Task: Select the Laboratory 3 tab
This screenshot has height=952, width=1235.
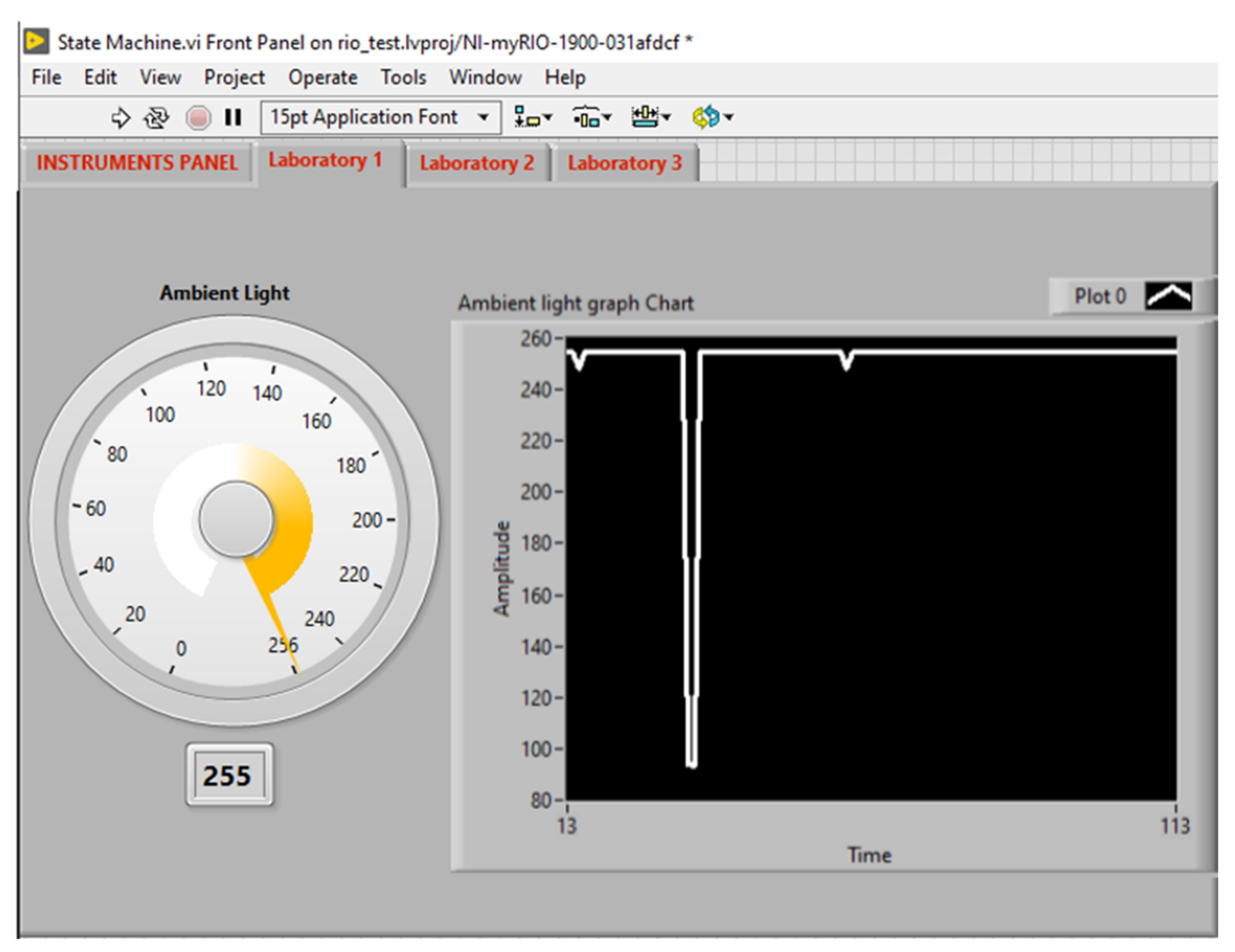Action: point(625,164)
